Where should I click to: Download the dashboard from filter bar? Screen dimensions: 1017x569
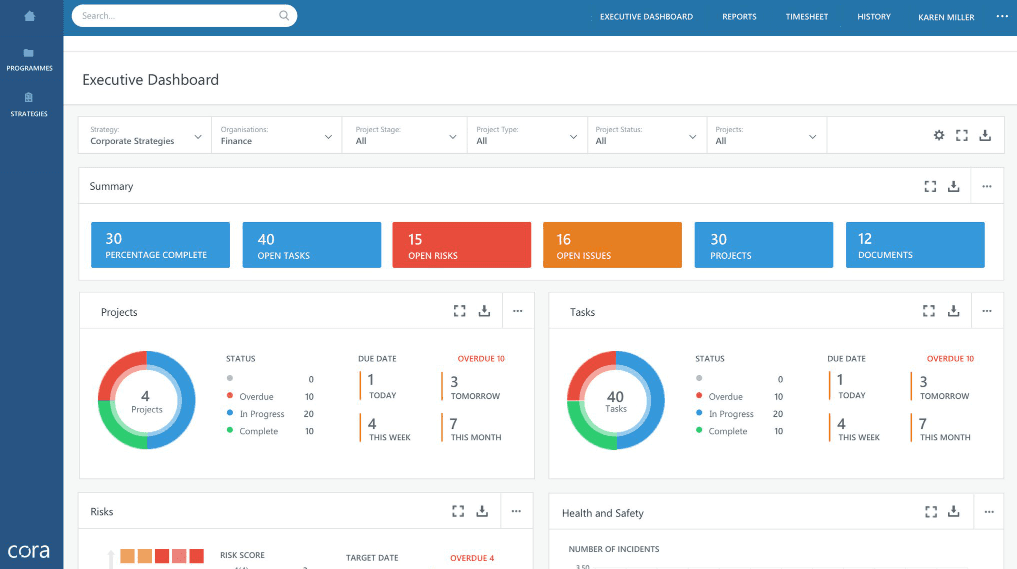[x=985, y=135]
